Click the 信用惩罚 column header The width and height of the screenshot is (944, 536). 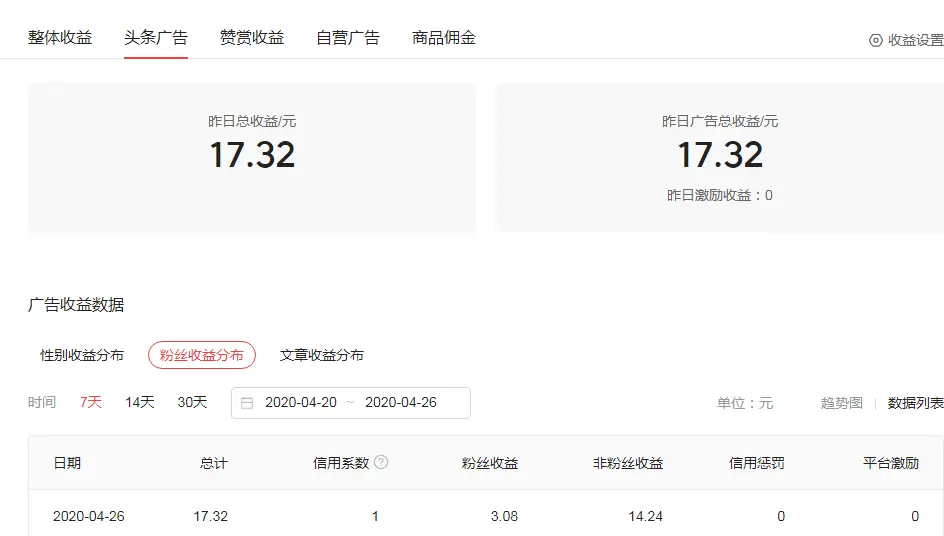pos(757,463)
